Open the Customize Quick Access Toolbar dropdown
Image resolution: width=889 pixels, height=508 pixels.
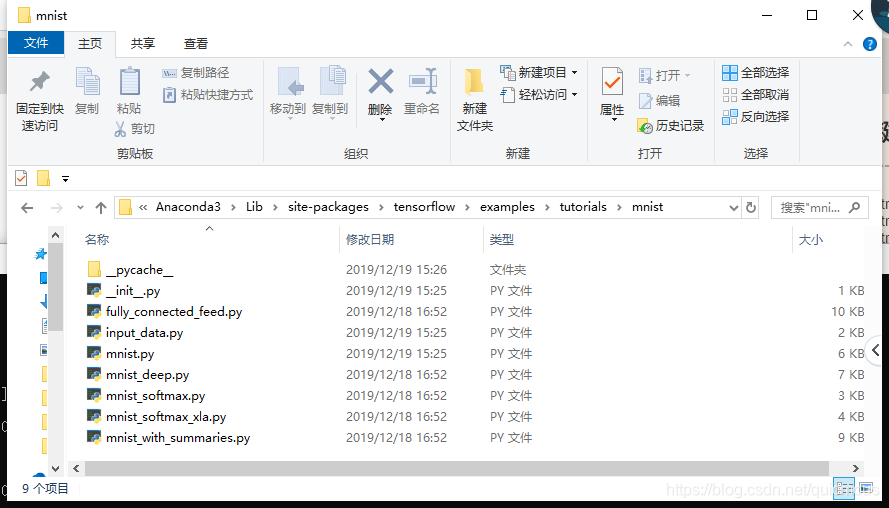coord(65,179)
